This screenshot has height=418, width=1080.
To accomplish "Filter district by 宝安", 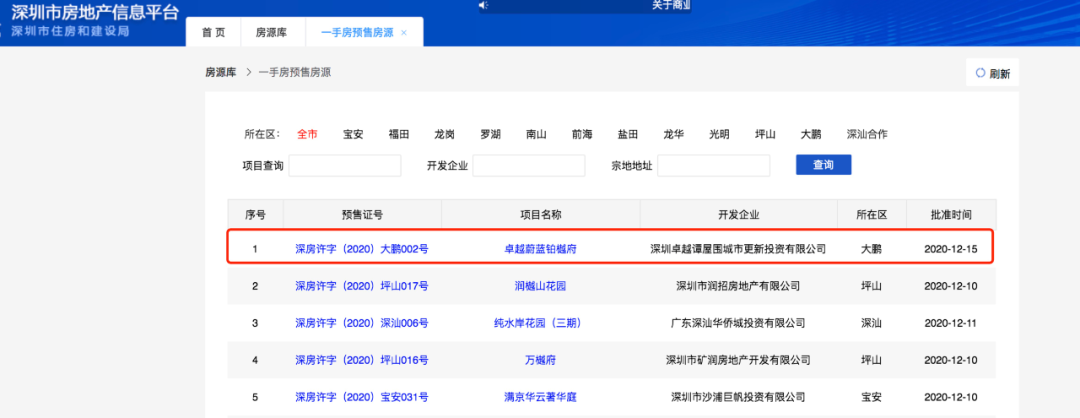I will (353, 134).
